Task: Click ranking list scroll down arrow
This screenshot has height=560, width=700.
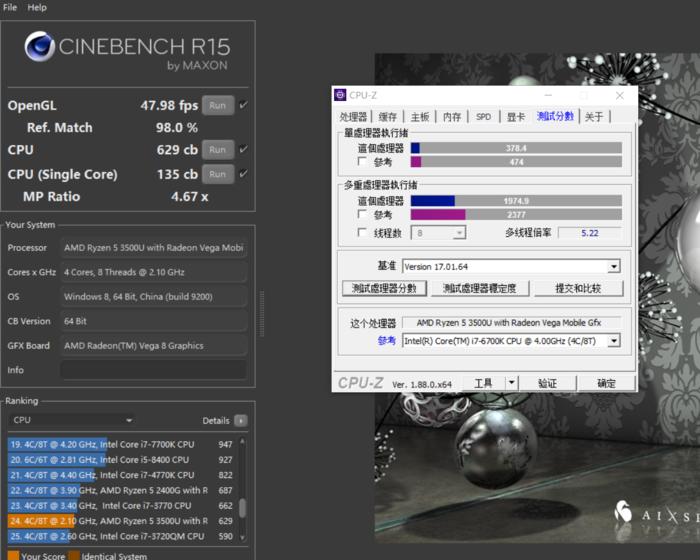Action: pyautogui.click(x=242, y=538)
